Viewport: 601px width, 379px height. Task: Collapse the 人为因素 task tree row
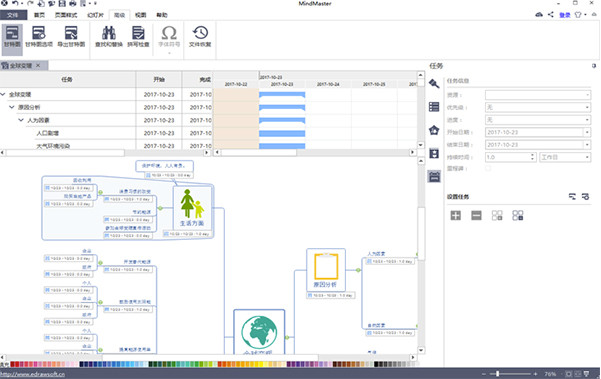tap(21, 120)
